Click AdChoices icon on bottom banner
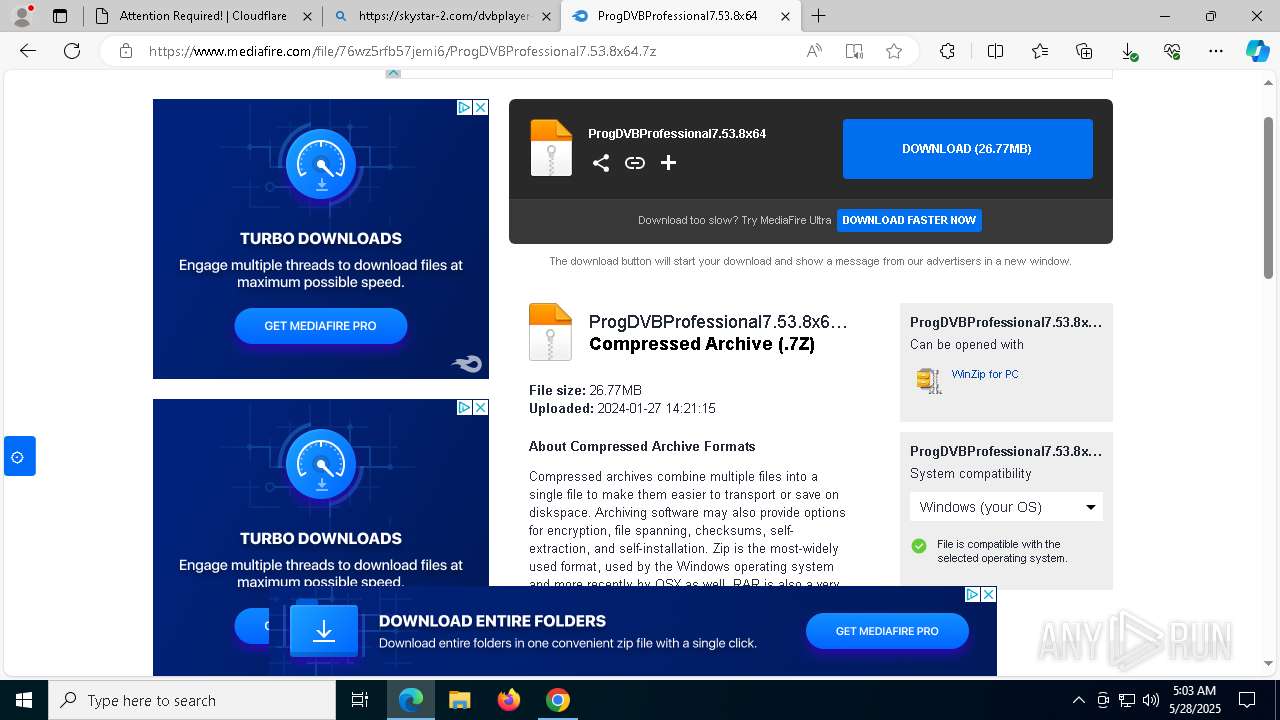 pos(972,594)
